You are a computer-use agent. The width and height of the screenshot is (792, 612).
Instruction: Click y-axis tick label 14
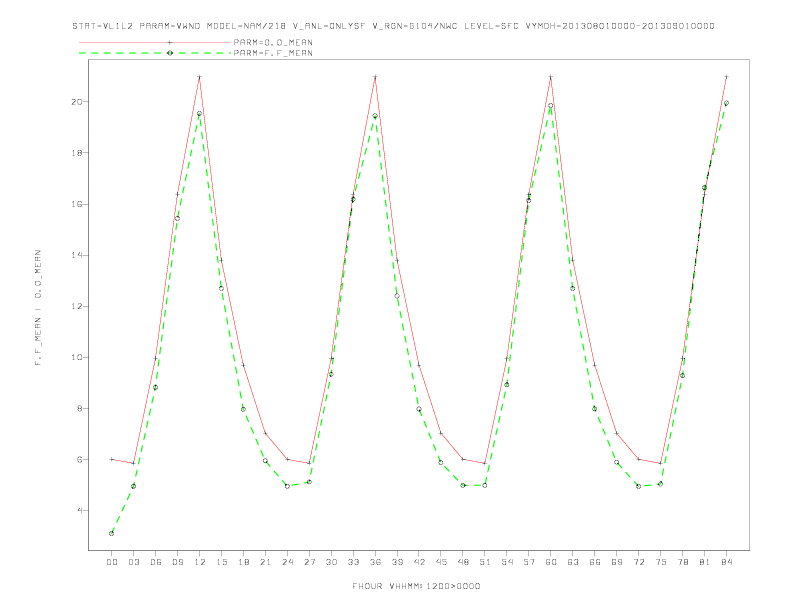(x=77, y=255)
